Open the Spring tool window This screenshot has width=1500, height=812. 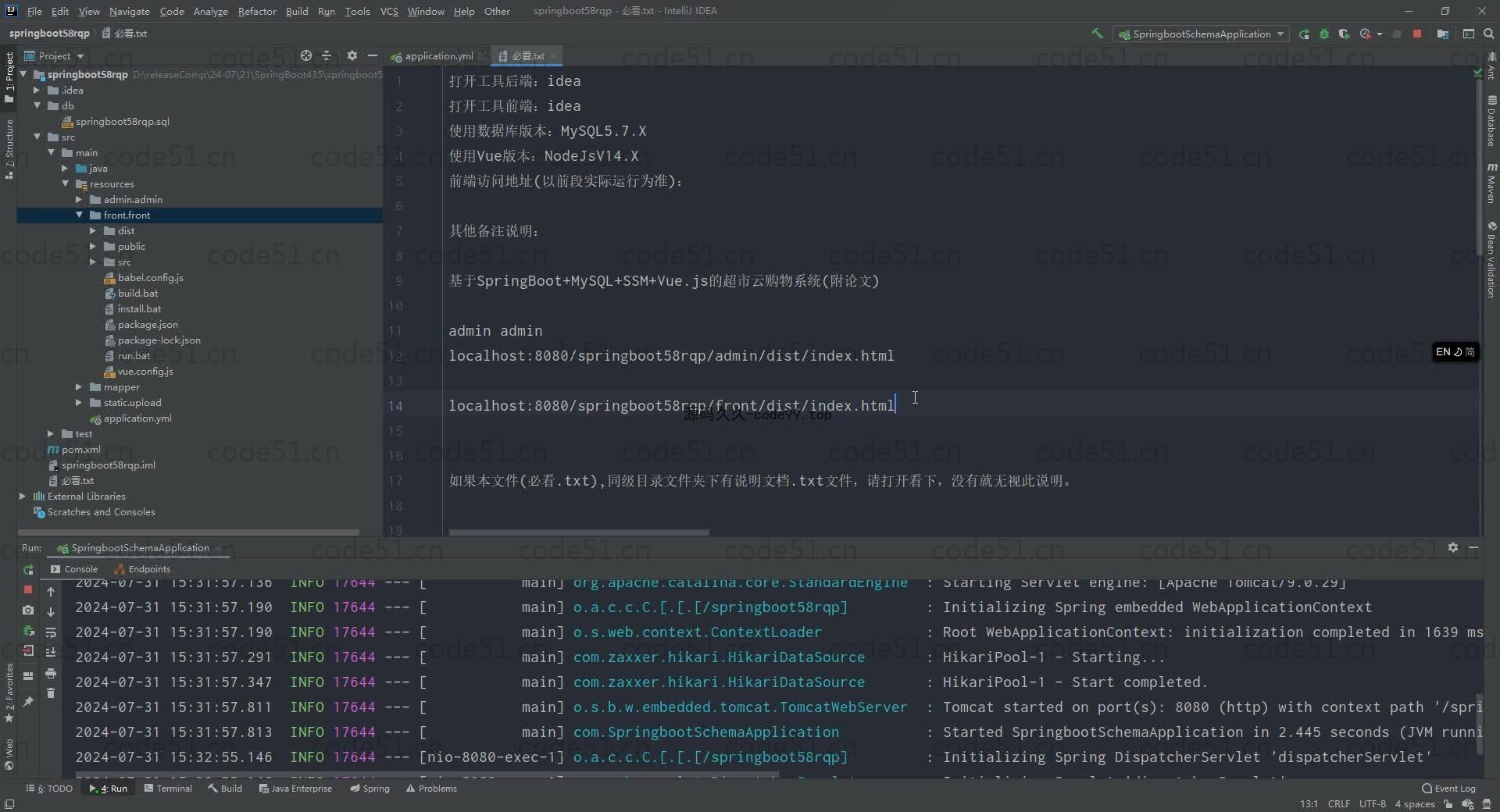pos(370,789)
